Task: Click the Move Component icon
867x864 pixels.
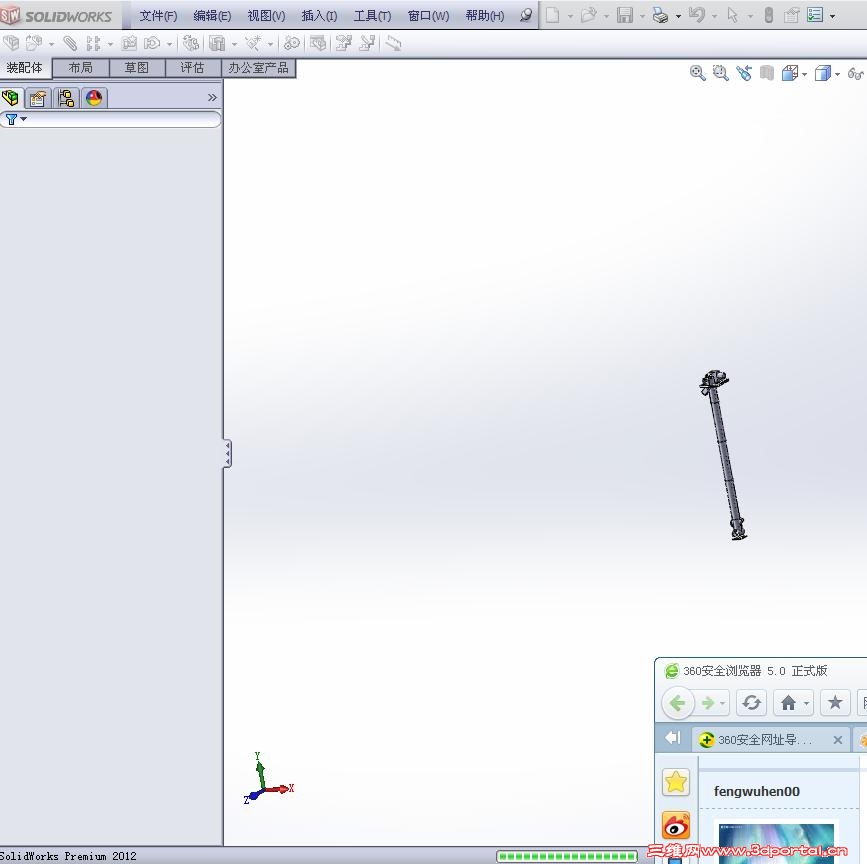Action: click(152, 43)
